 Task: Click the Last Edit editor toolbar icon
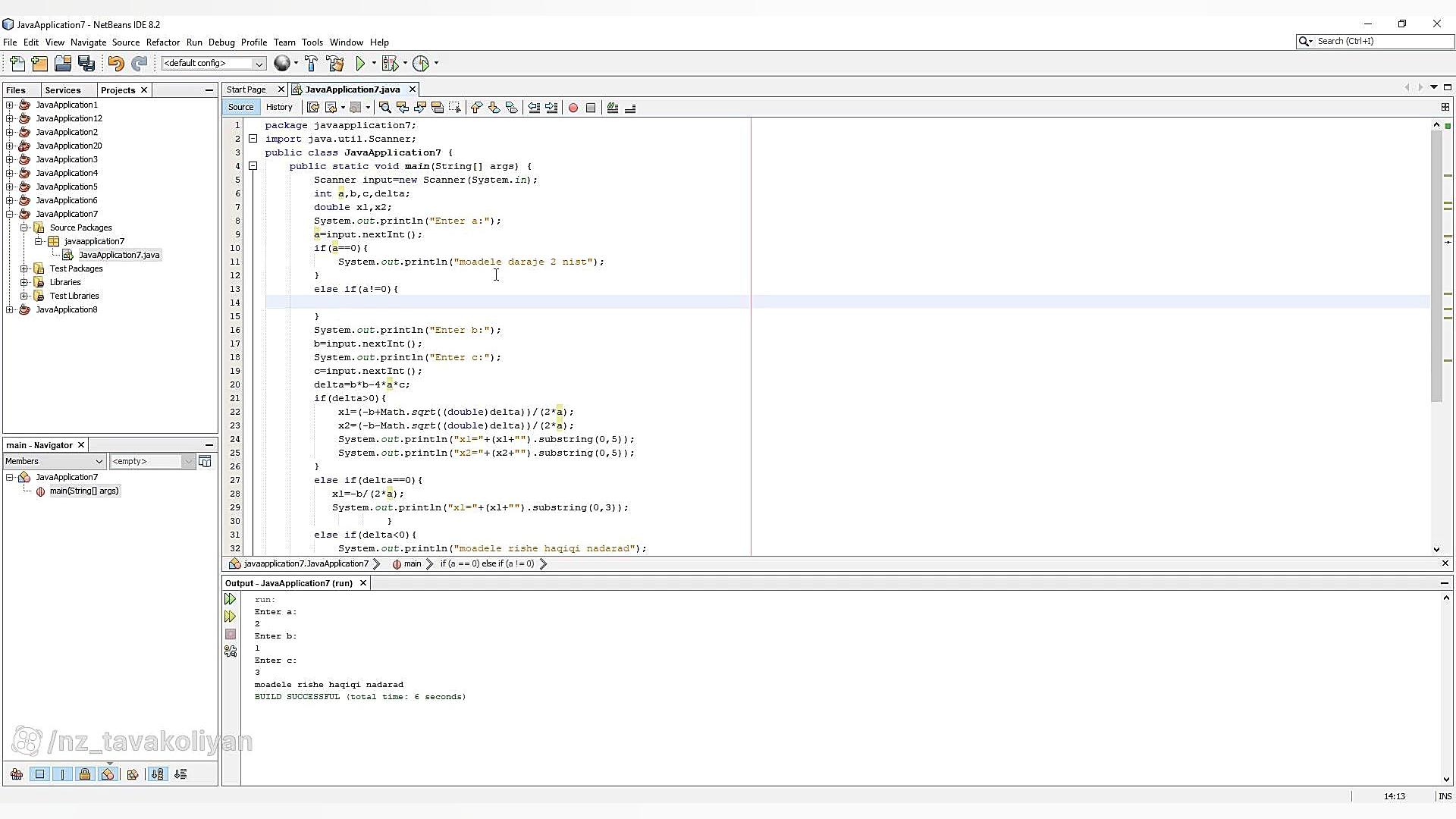click(312, 108)
